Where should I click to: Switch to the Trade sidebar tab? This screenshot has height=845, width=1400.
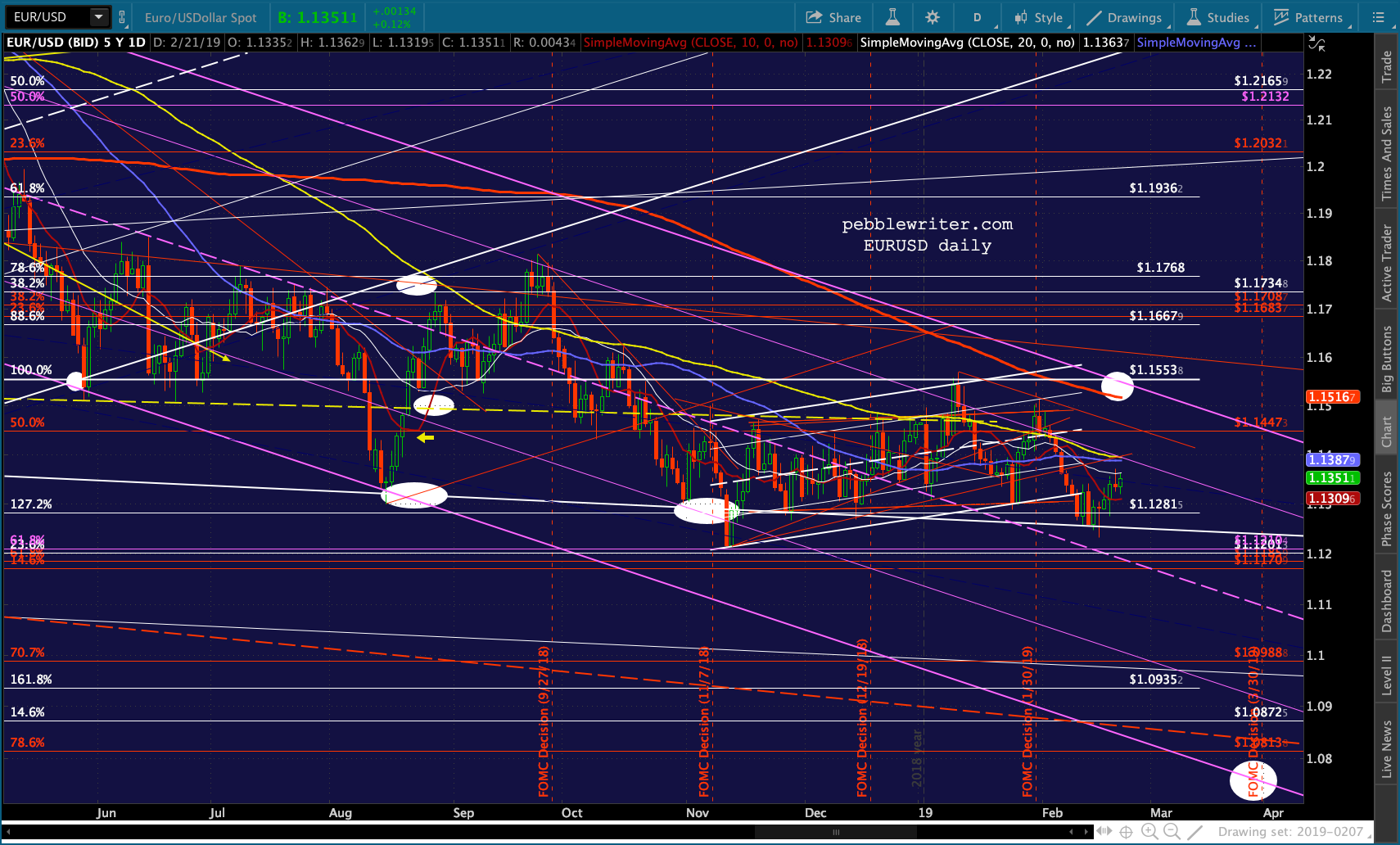click(1386, 66)
